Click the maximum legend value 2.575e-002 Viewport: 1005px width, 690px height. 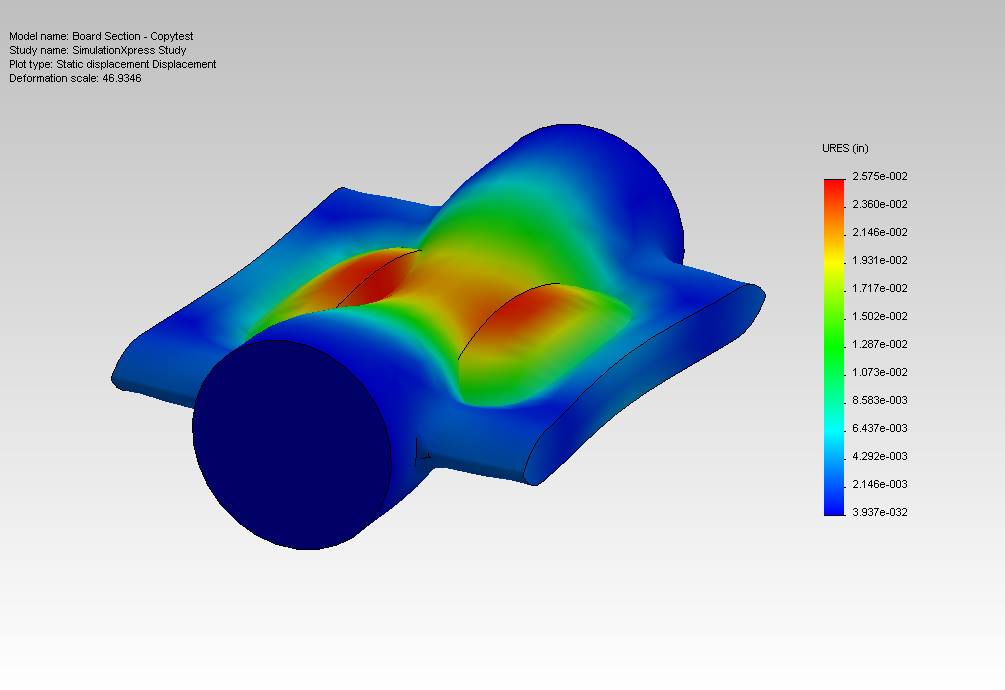point(879,177)
